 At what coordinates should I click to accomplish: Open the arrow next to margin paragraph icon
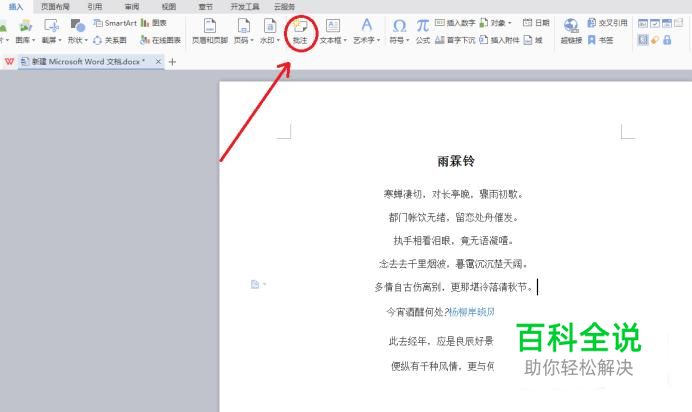(x=264, y=285)
